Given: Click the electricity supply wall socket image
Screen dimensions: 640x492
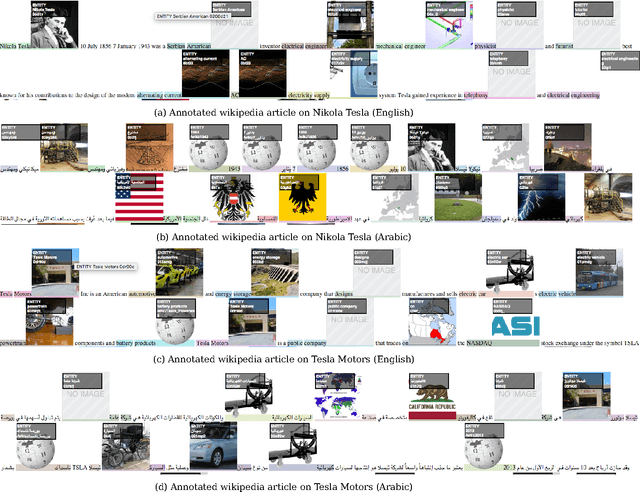Looking at the screenshot, I should (x=353, y=73).
